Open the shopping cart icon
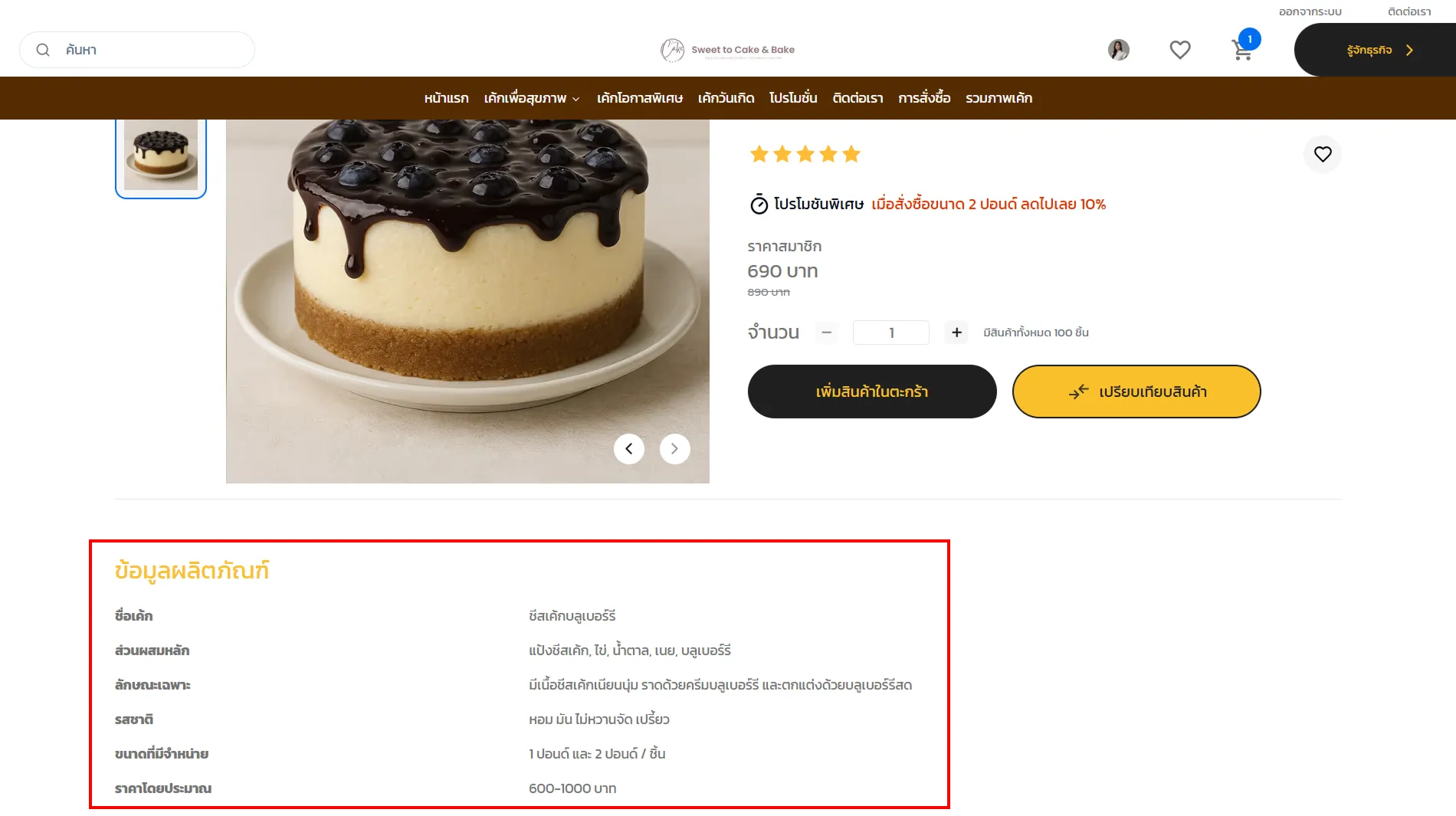The height and width of the screenshot is (816, 1456). tap(1242, 51)
